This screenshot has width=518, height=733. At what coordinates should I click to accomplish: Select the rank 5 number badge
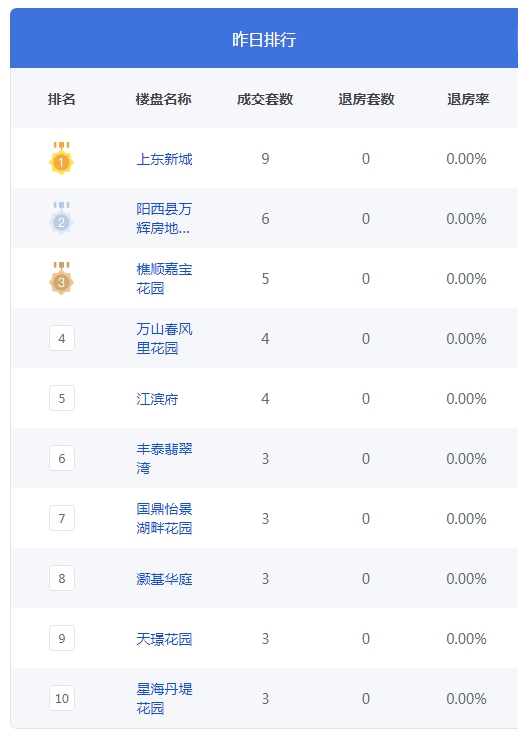pyautogui.click(x=62, y=398)
